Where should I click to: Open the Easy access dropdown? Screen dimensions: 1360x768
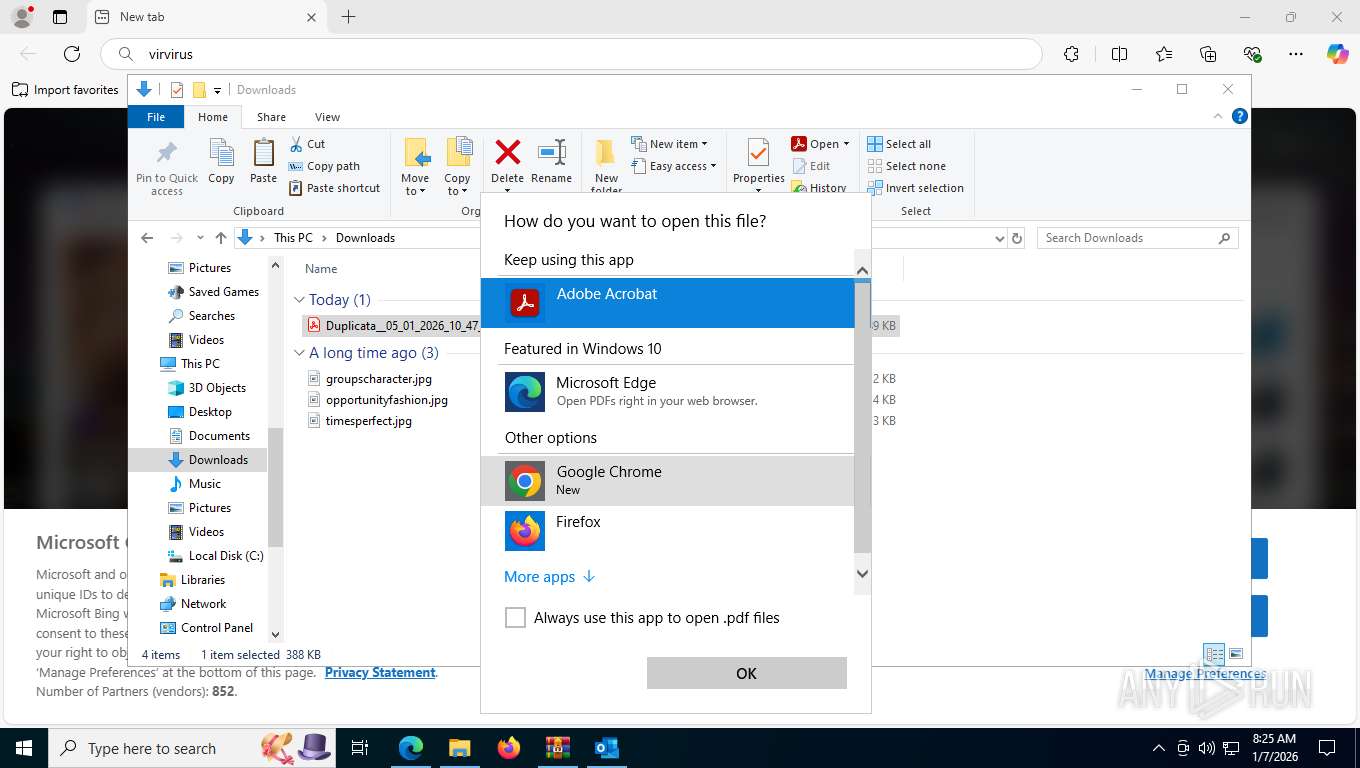[674, 166]
